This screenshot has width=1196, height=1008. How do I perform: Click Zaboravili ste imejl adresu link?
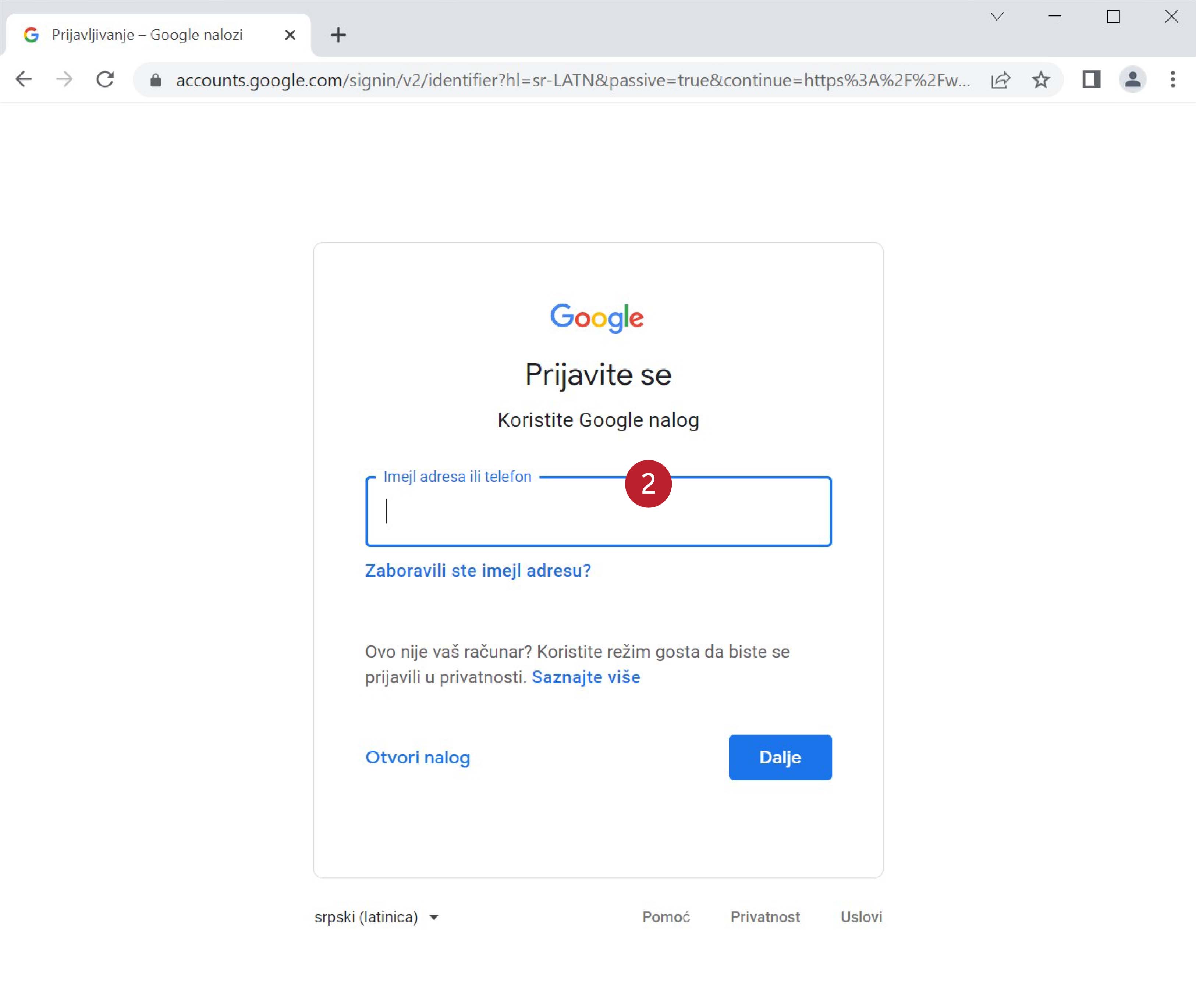pyautogui.click(x=478, y=570)
